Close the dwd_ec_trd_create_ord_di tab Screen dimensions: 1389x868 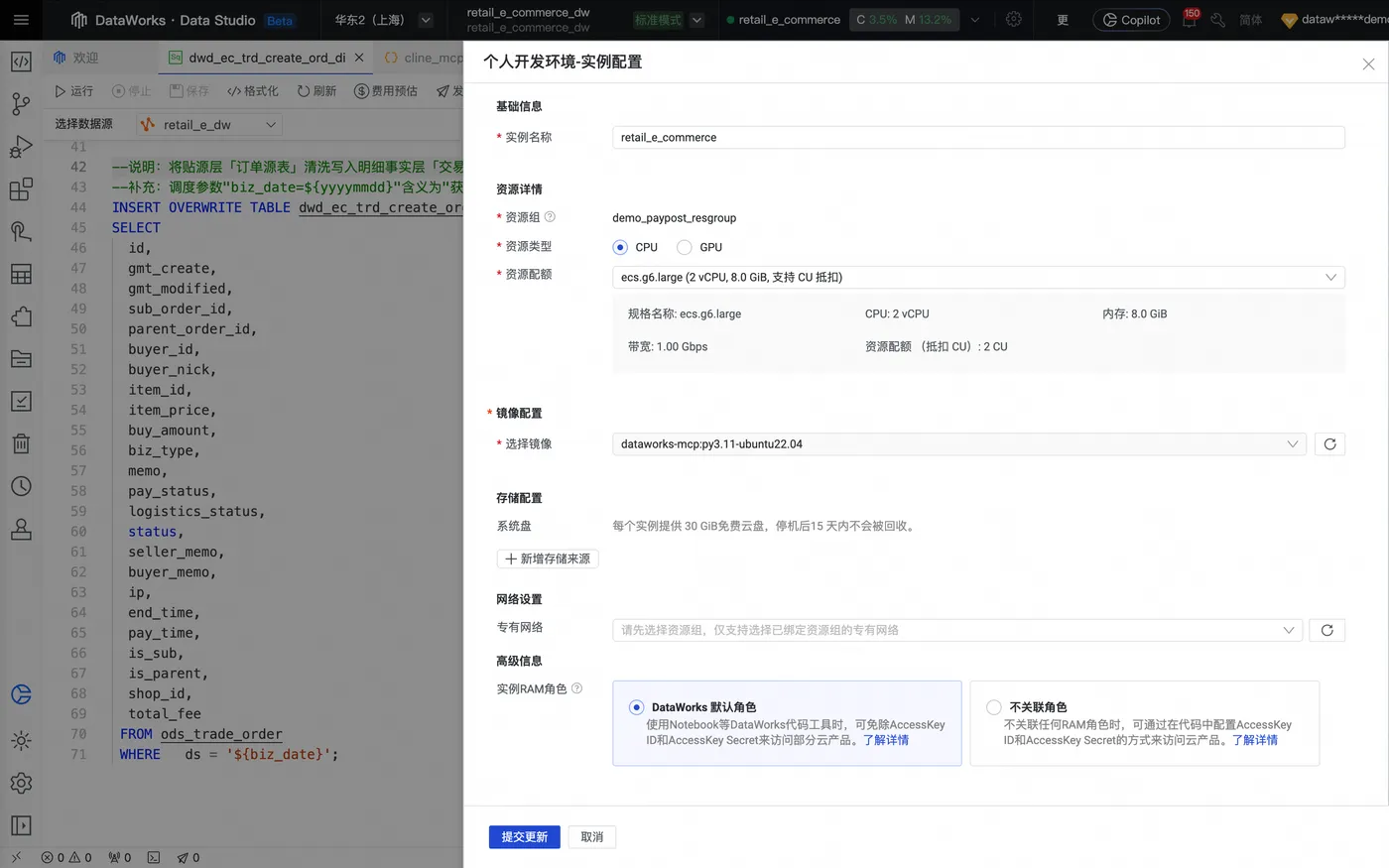[359, 58]
